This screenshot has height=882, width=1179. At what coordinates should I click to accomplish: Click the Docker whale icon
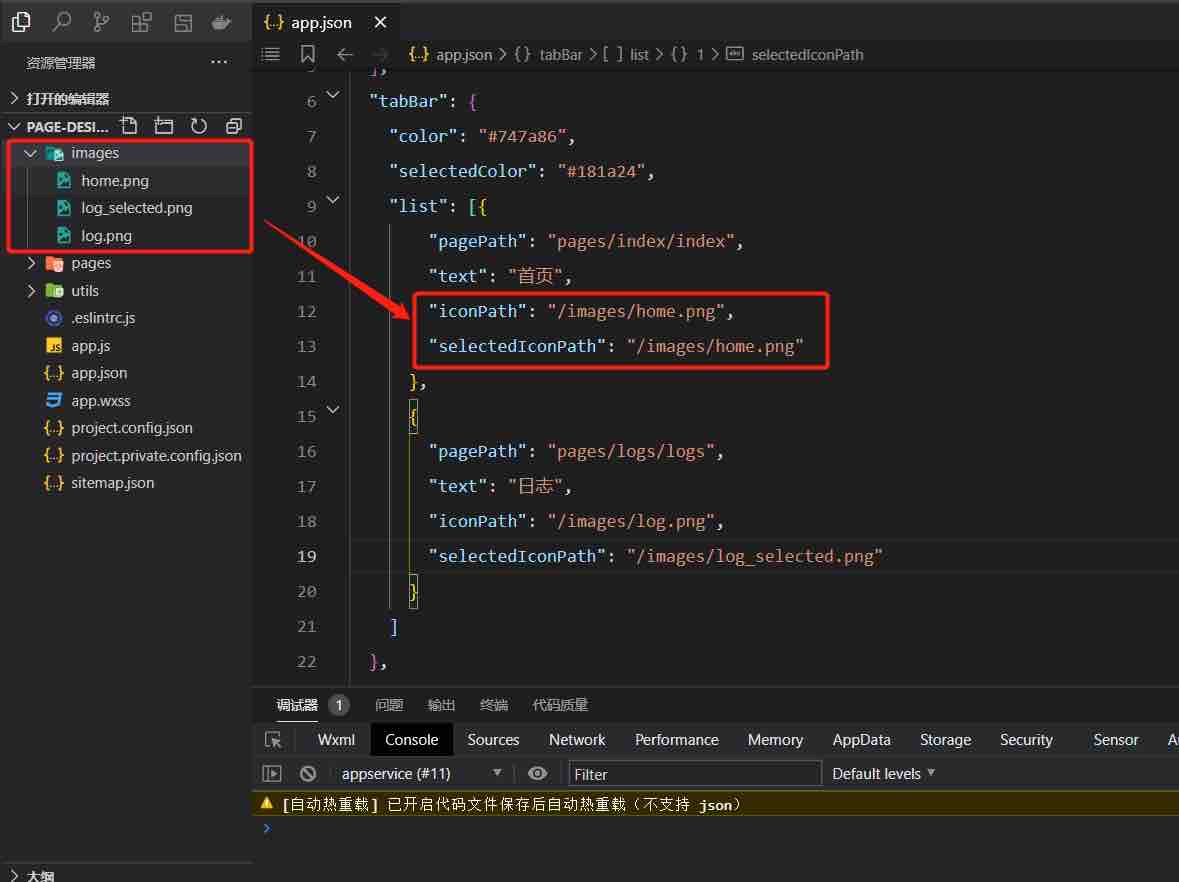[x=223, y=21]
